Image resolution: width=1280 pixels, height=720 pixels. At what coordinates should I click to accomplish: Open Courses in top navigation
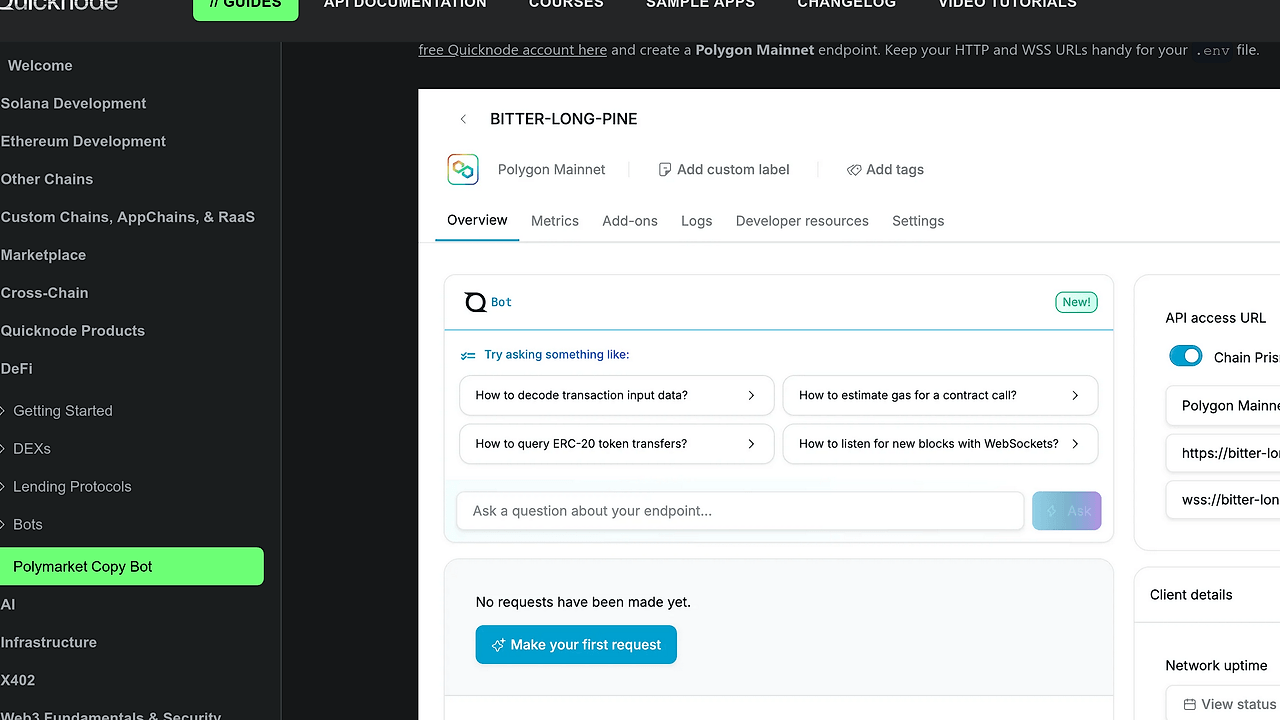(566, 5)
